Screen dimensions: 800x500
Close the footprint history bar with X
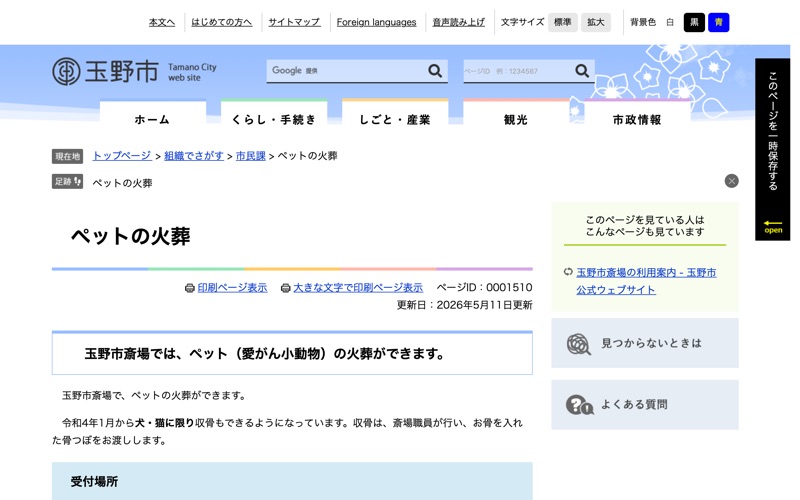coord(731,181)
